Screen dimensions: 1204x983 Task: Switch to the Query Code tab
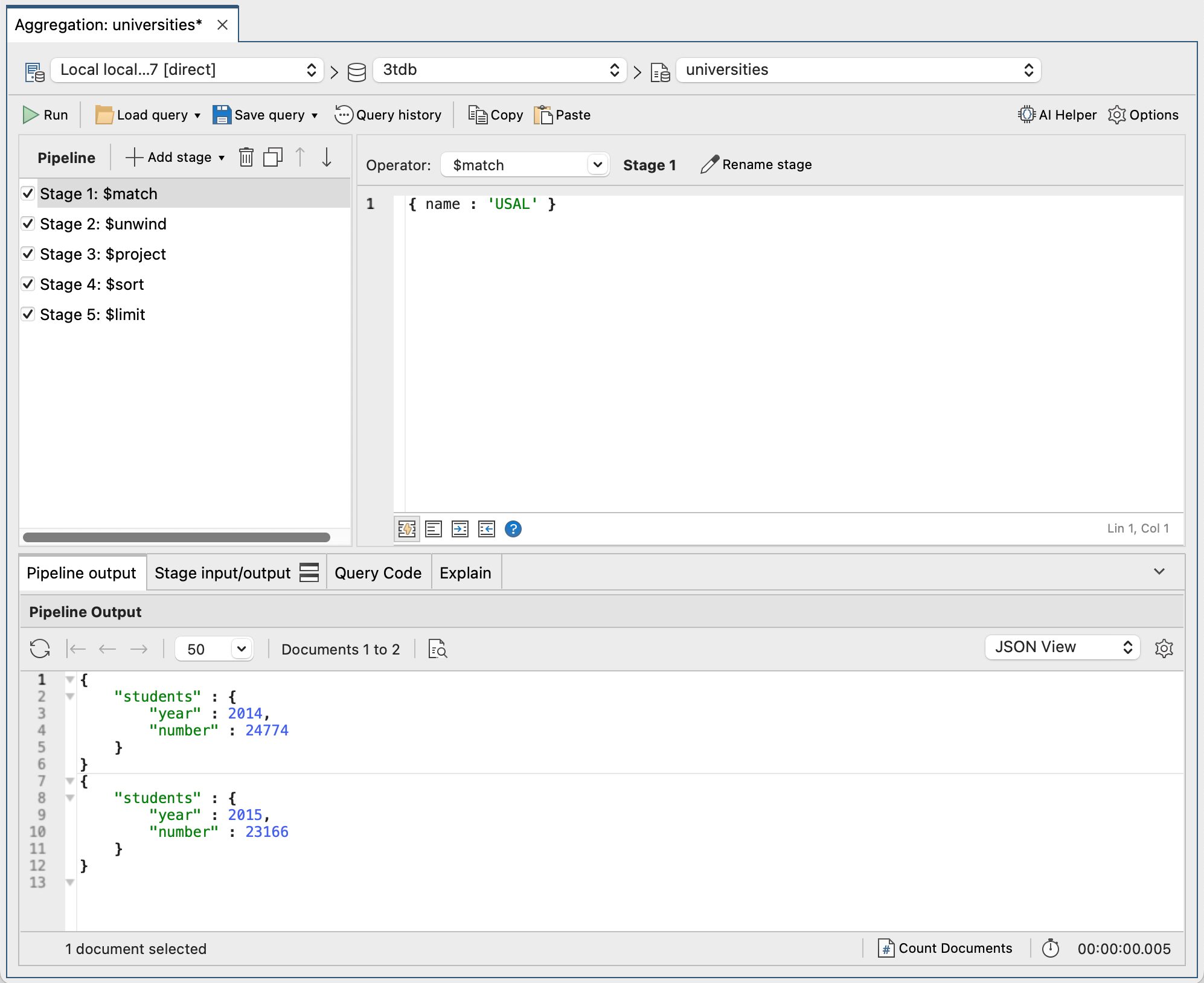click(378, 572)
